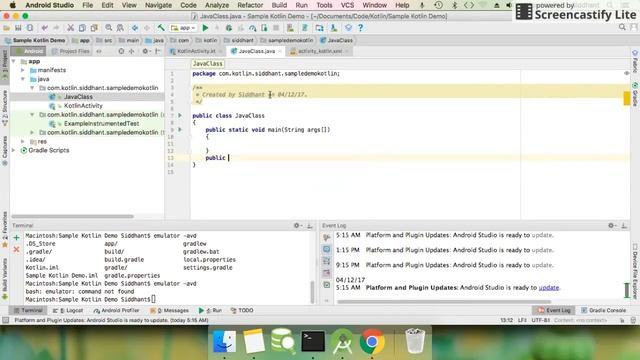Image resolution: width=640 pixels, height=360 pixels.
Task: Click run gutter arrow beside class JavaClass
Action: point(180,116)
